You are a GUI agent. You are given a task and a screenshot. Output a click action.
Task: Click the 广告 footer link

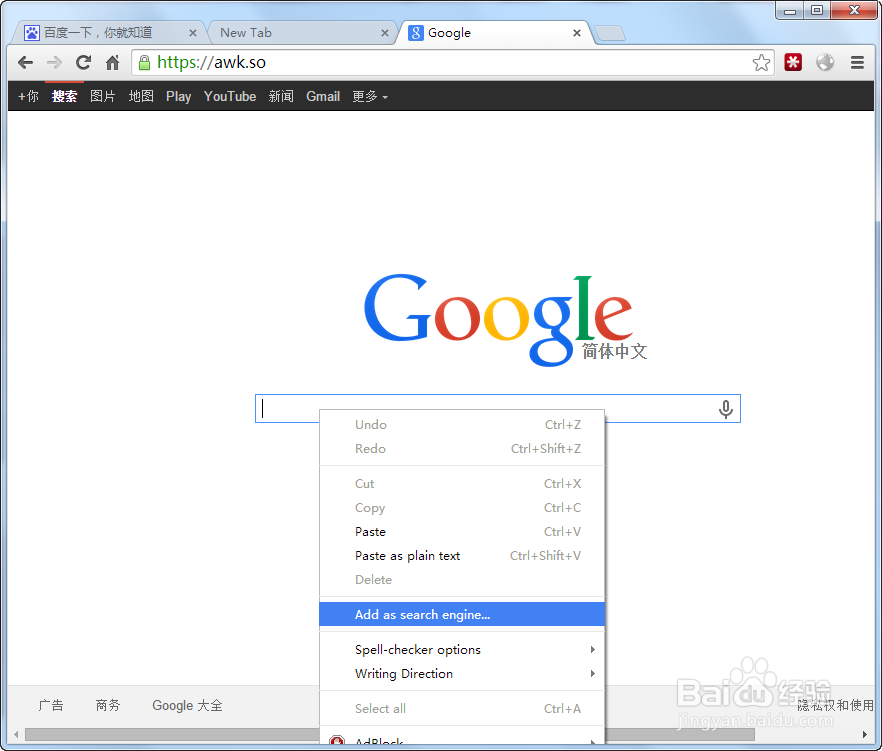[51, 705]
